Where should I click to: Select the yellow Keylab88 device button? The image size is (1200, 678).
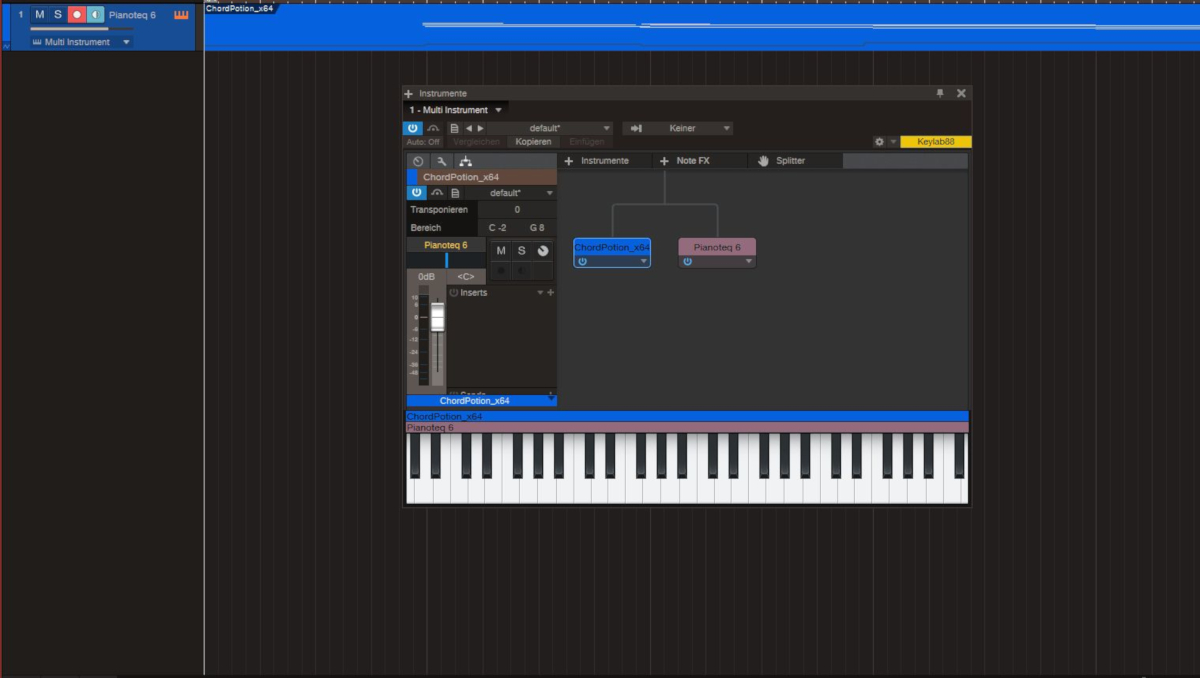(x=935, y=142)
